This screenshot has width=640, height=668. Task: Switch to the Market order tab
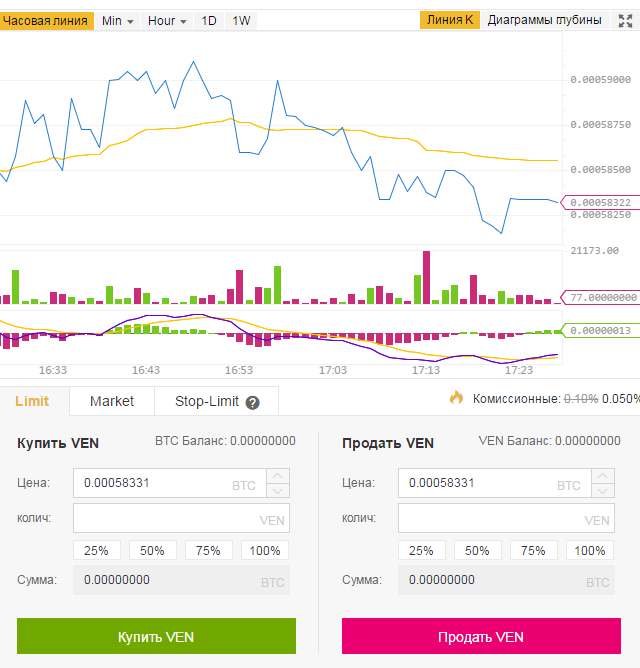point(112,401)
